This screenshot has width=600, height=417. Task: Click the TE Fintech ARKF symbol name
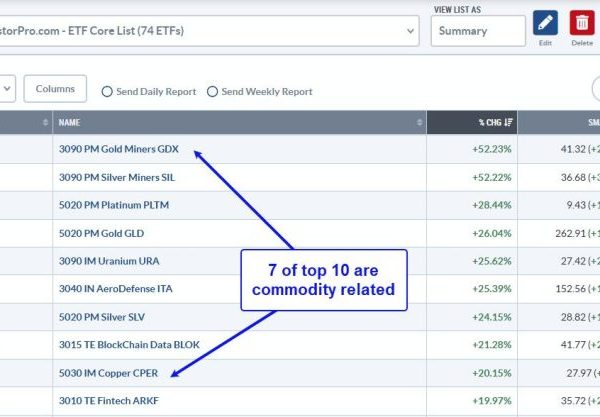coord(109,401)
